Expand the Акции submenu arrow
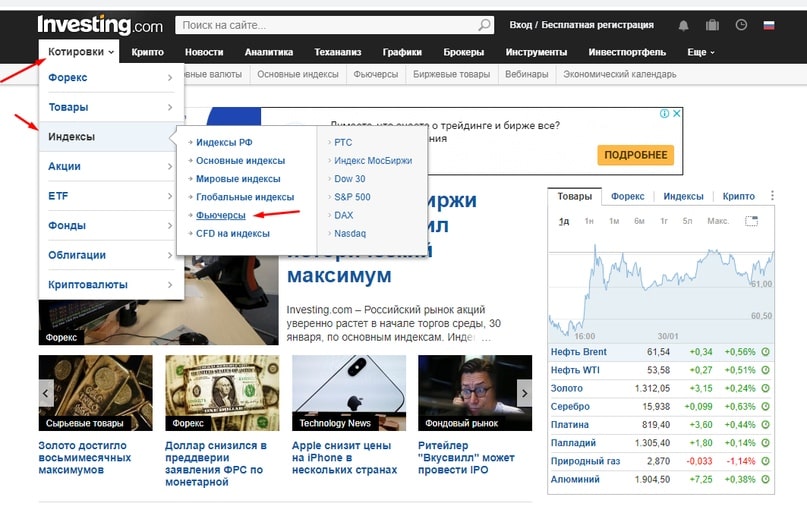The height and width of the screenshot is (519, 807). [x=170, y=166]
